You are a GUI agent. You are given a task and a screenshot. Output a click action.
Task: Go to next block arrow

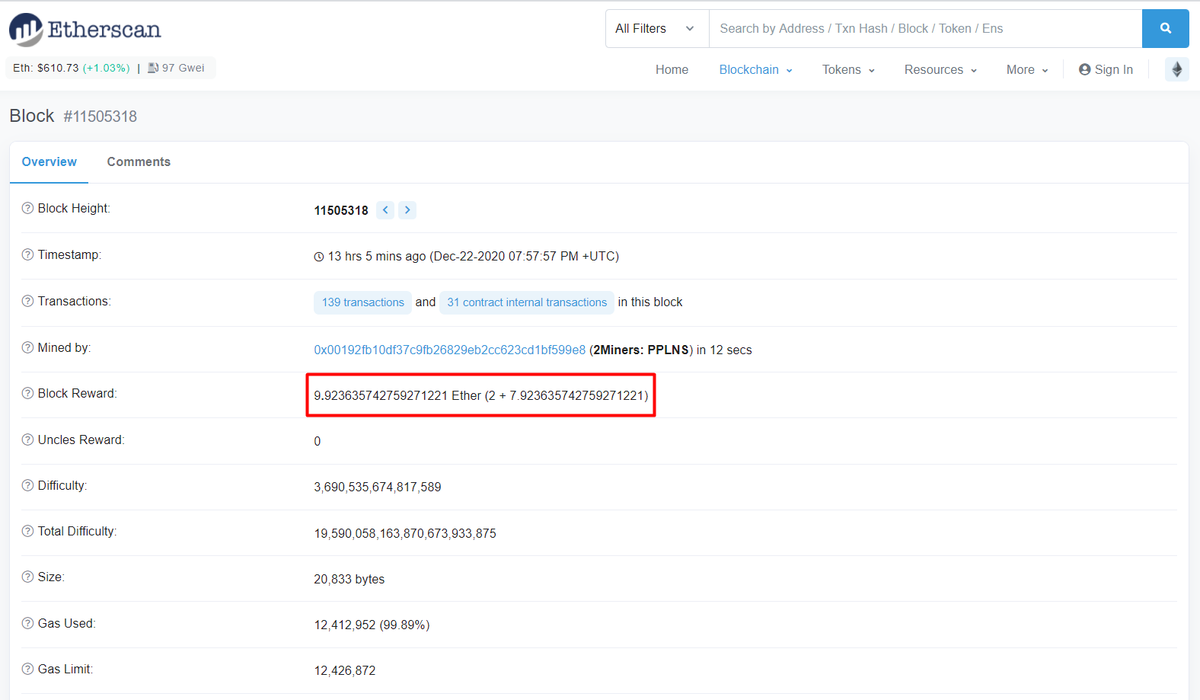[407, 210]
